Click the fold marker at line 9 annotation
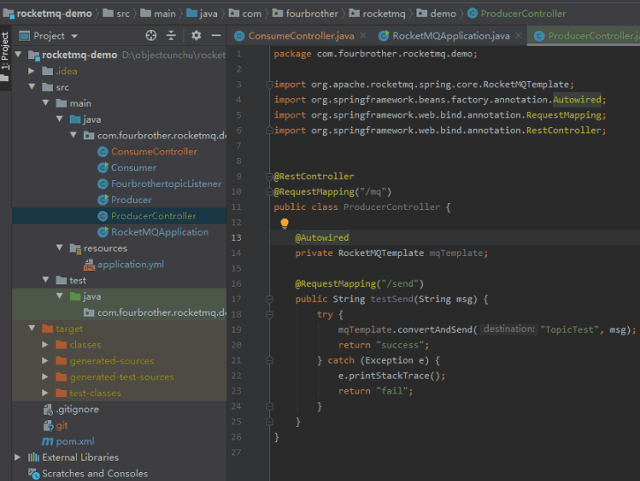The width and height of the screenshot is (640, 481). pos(269,176)
